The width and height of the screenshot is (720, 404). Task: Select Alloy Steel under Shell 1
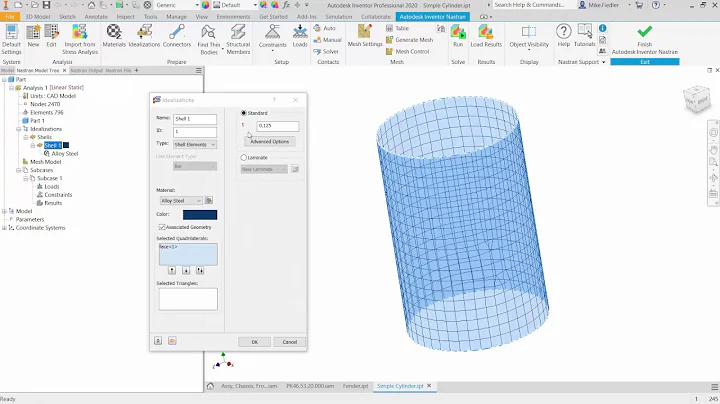[65, 154]
